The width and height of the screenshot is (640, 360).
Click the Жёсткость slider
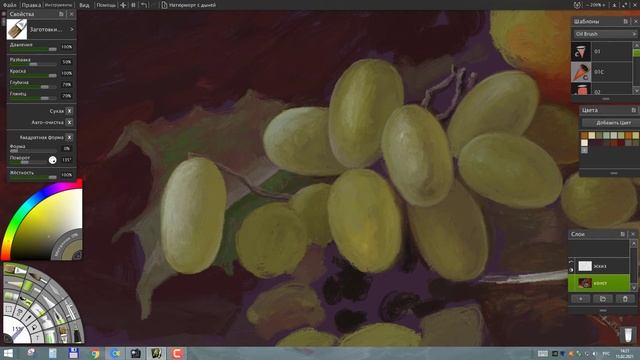(33, 177)
